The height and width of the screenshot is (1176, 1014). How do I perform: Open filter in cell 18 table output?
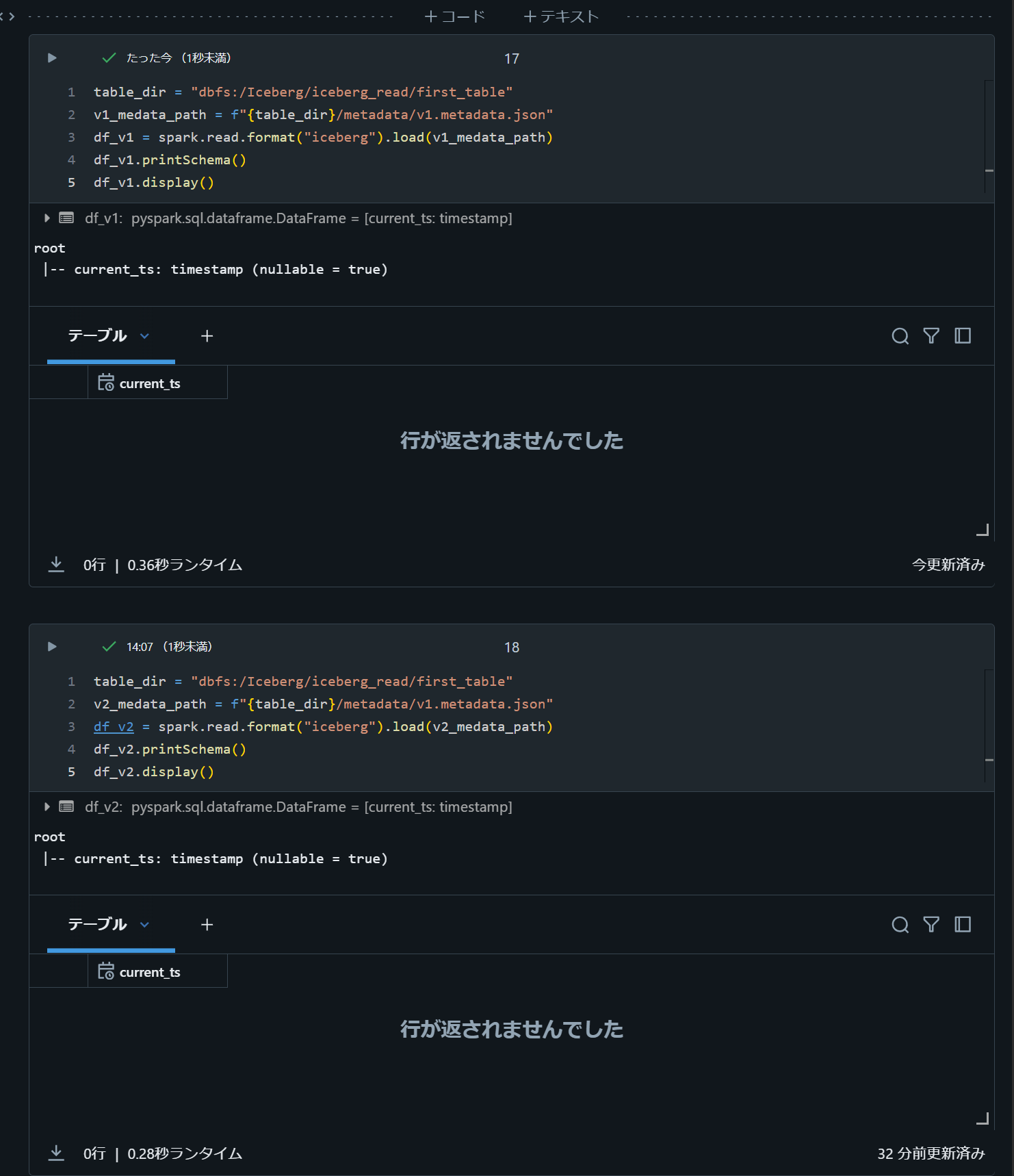coord(931,925)
